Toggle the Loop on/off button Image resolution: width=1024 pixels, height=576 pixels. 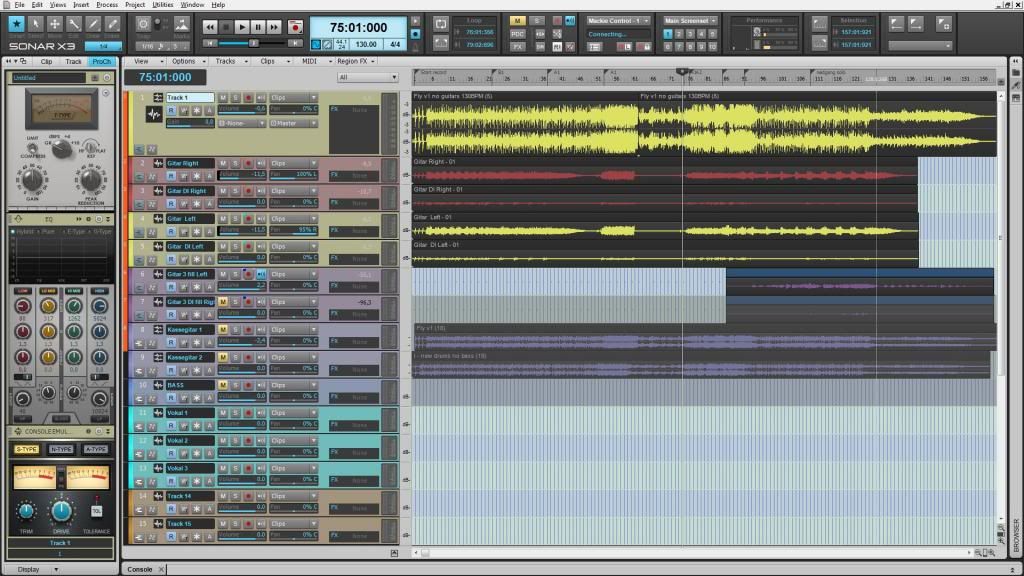coord(441,23)
